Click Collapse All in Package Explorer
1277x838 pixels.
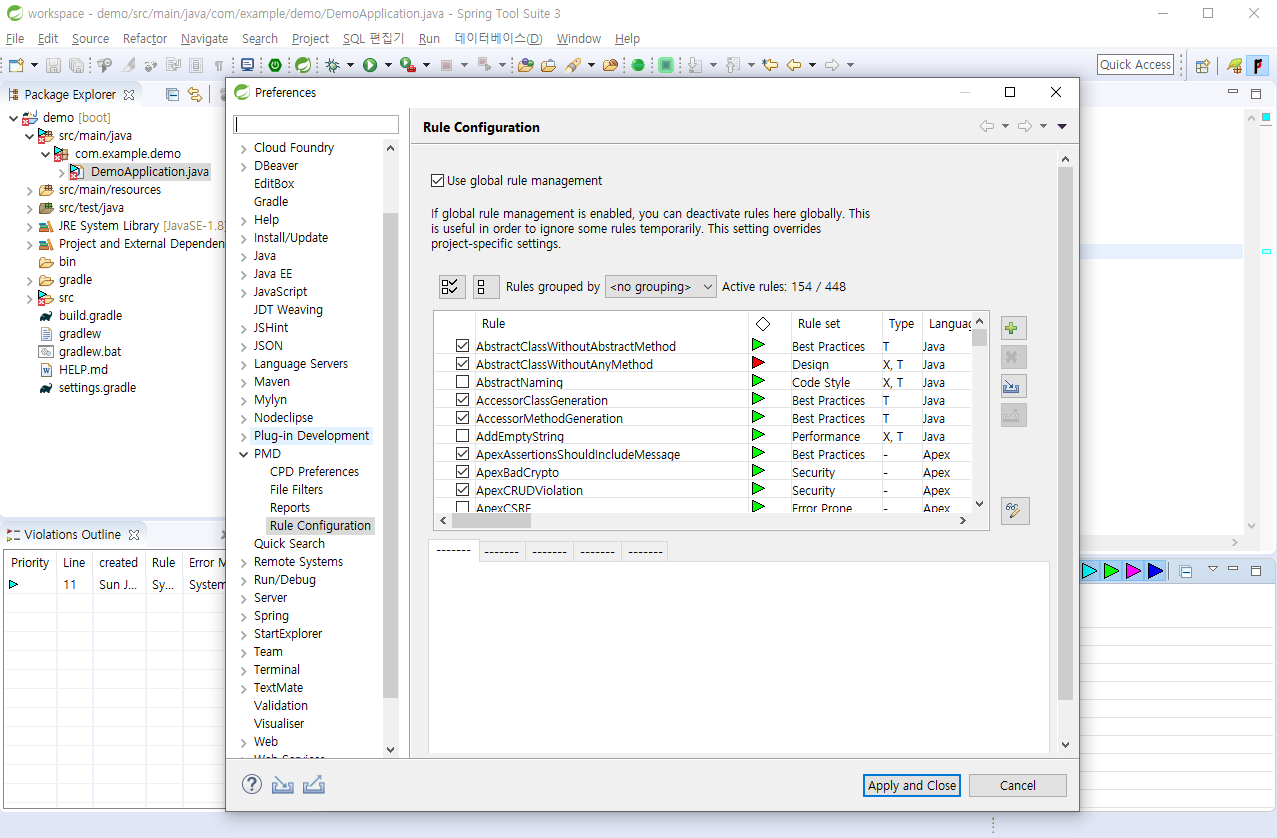tap(172, 95)
